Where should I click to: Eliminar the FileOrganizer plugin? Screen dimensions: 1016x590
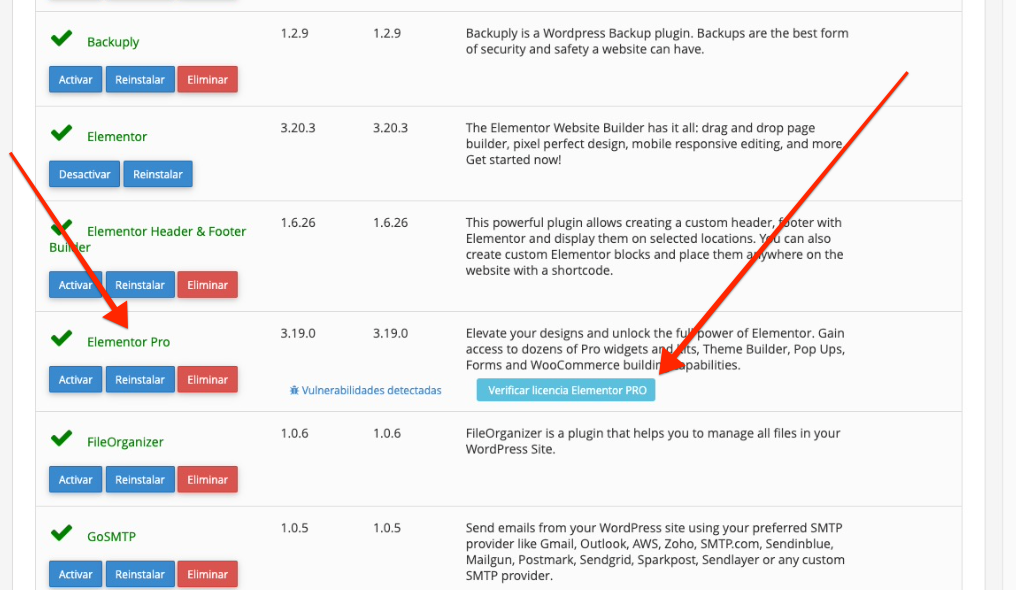[207, 480]
